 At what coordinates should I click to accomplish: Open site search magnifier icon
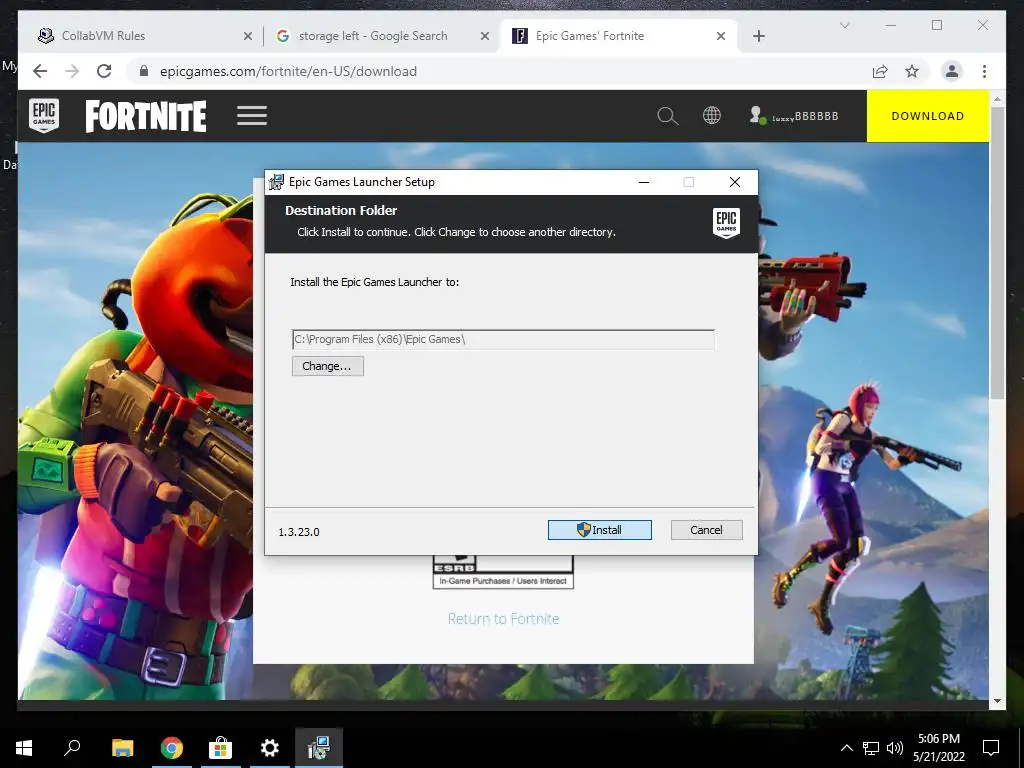click(x=667, y=116)
